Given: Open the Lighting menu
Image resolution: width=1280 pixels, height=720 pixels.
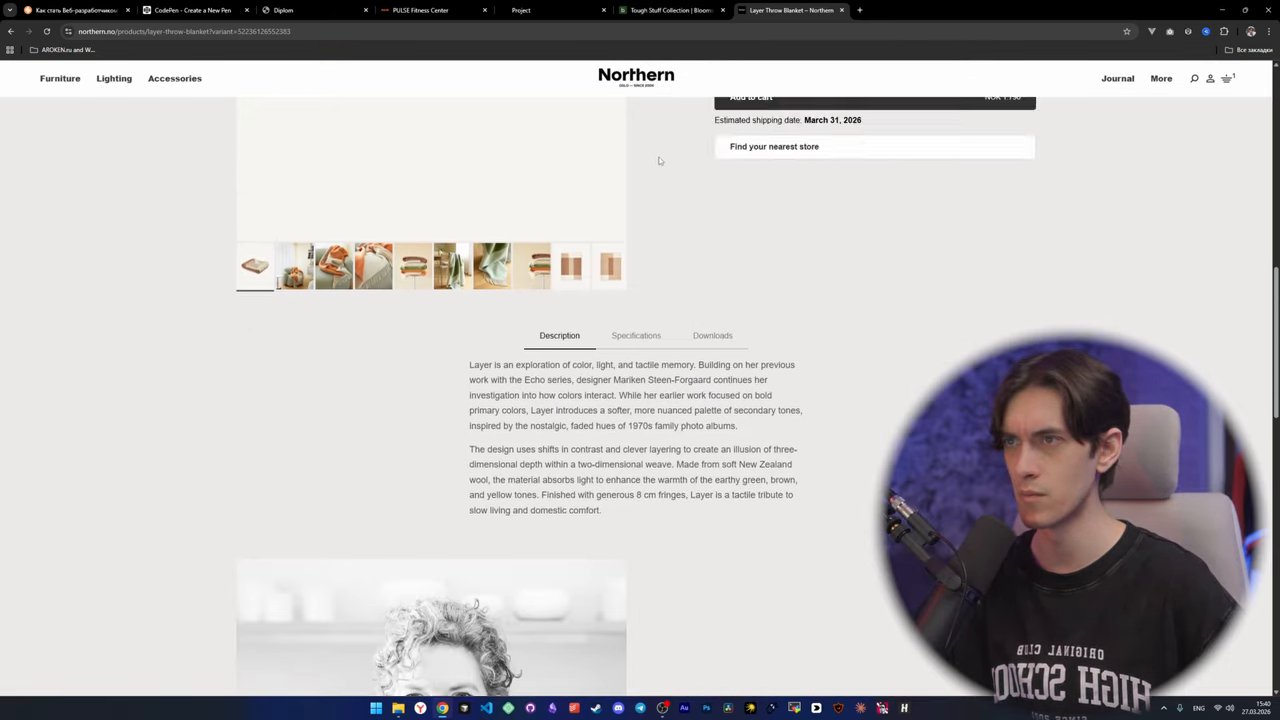Looking at the screenshot, I should tap(114, 78).
